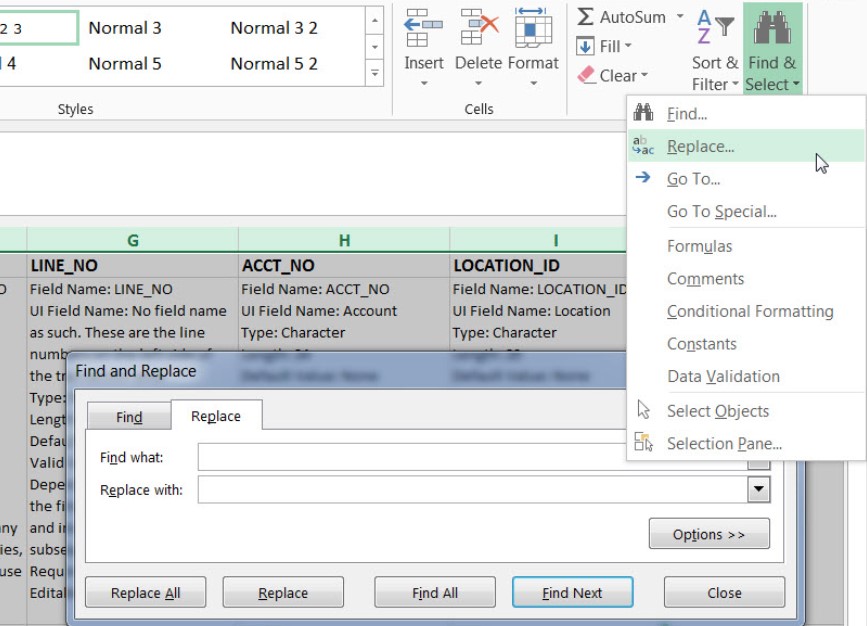This screenshot has height=626, width=867.
Task: Click into the Find what field
Action: click(x=420, y=457)
